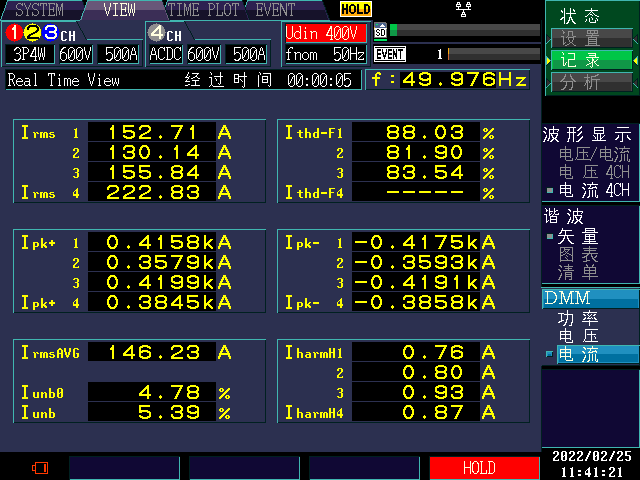
Task: Click the yellow HOLD indicator at top
Action: tap(355, 9)
